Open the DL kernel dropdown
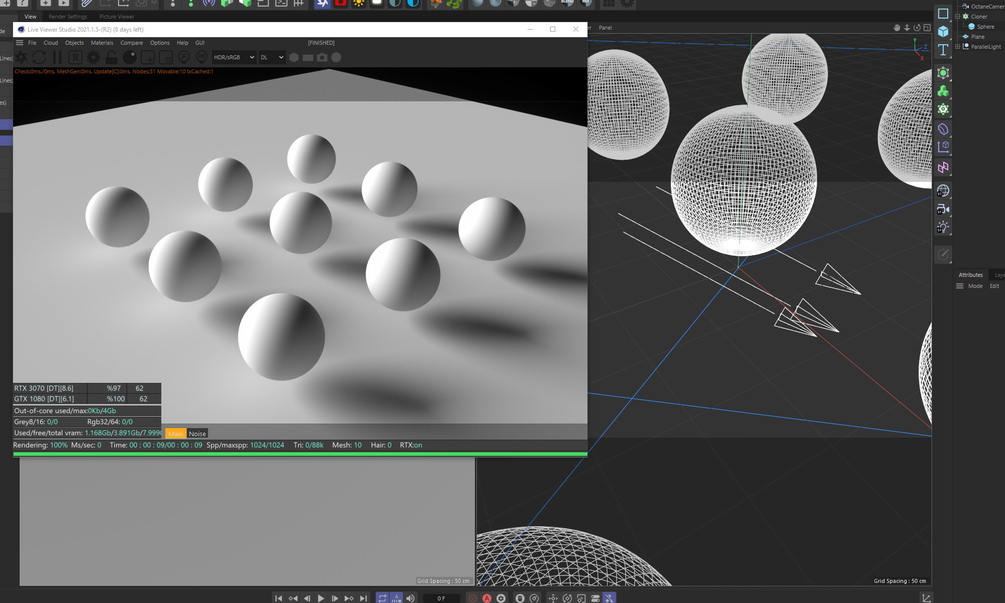1005x603 pixels. 272,57
